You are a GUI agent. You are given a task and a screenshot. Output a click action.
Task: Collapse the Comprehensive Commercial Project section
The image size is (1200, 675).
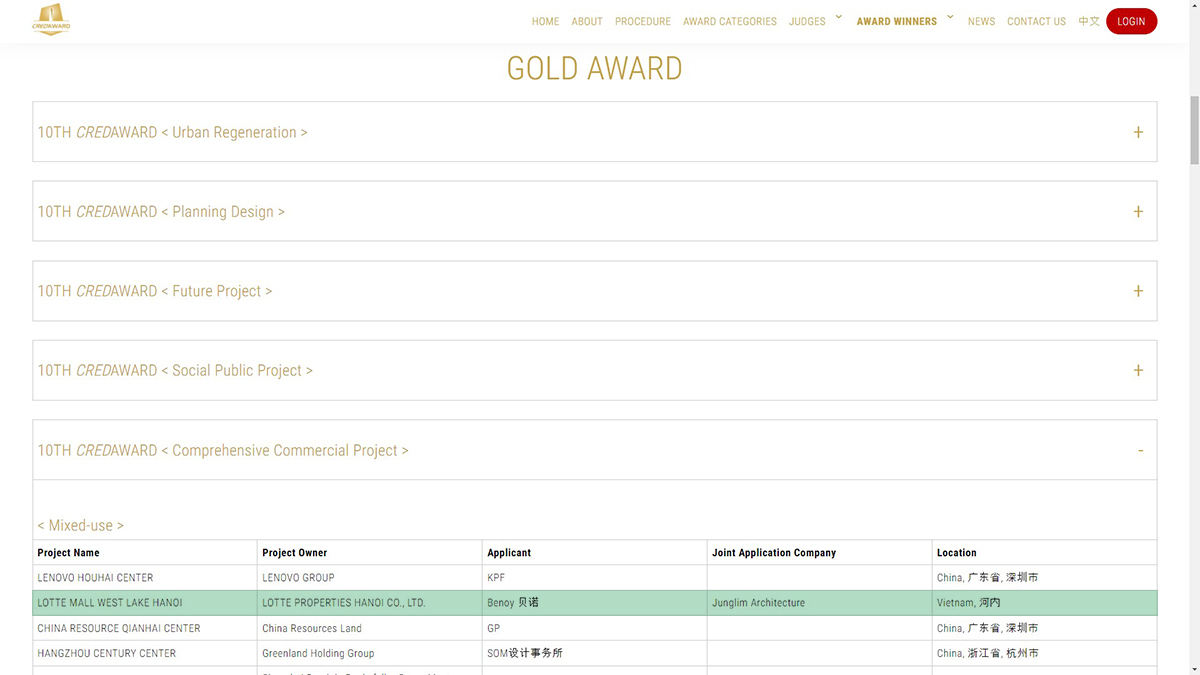pos(595,450)
